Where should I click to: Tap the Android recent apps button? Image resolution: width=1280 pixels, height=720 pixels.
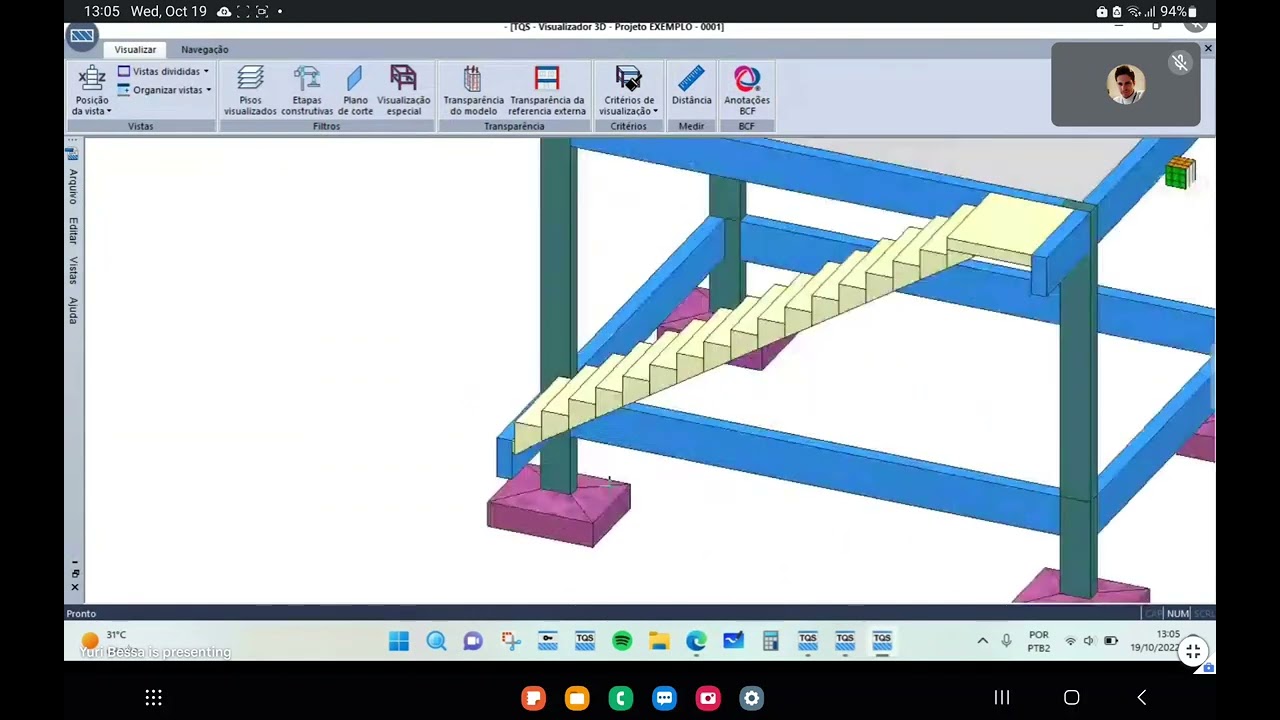[1002, 698]
